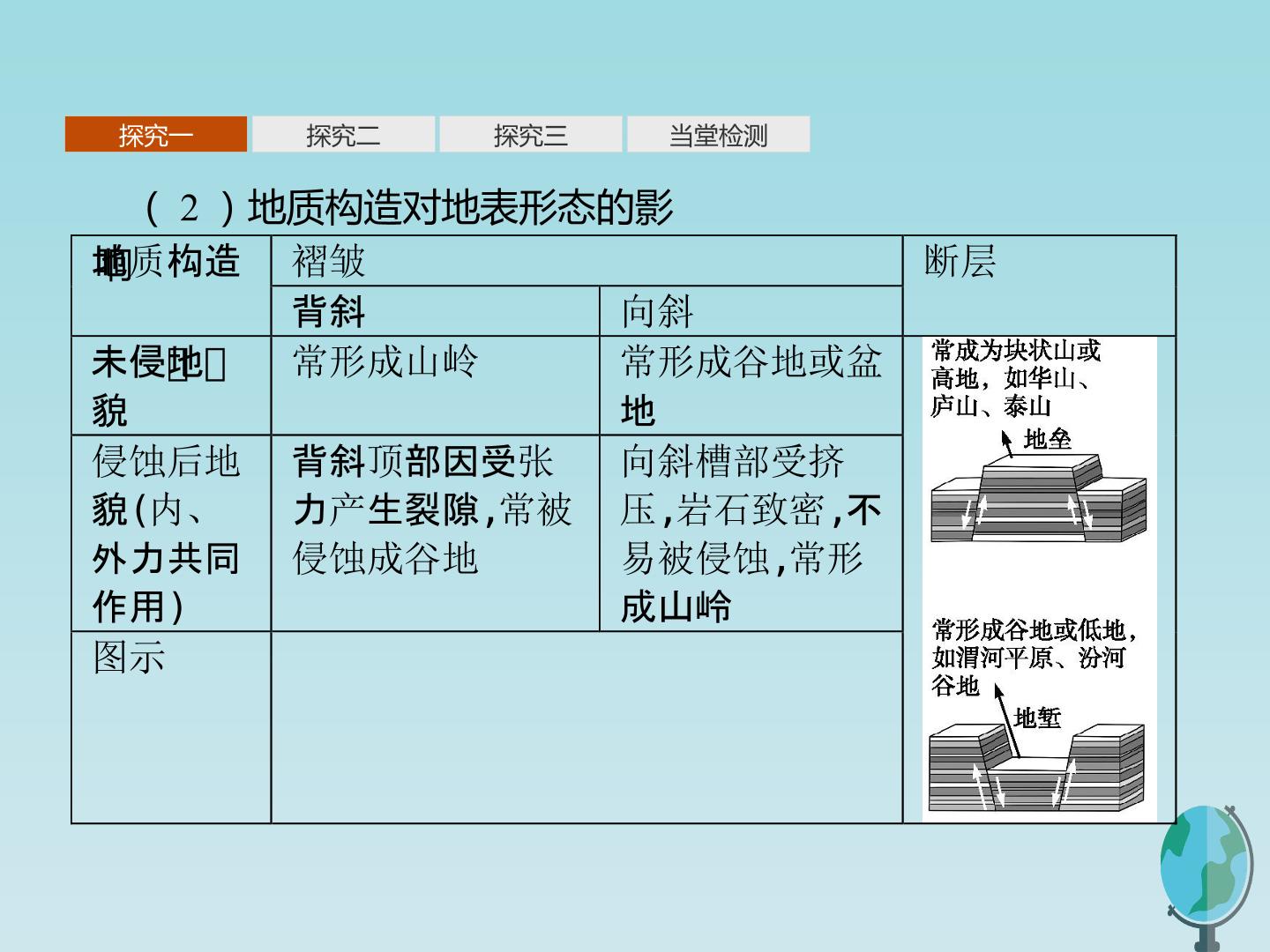Viewport: 1270px width, 952px height.
Task: Click the 常成为块状山或高地 caption text
Action: (1016, 378)
